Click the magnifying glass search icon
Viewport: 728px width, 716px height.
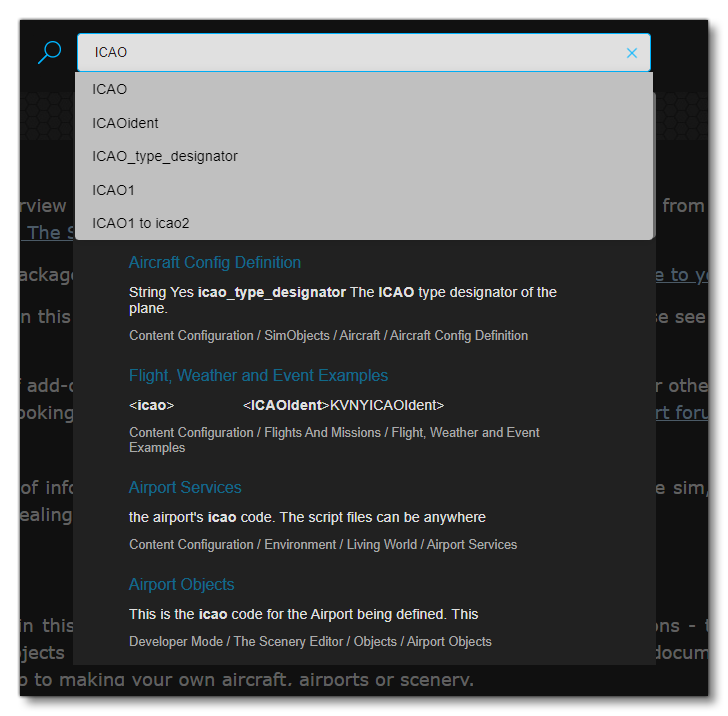tap(49, 52)
